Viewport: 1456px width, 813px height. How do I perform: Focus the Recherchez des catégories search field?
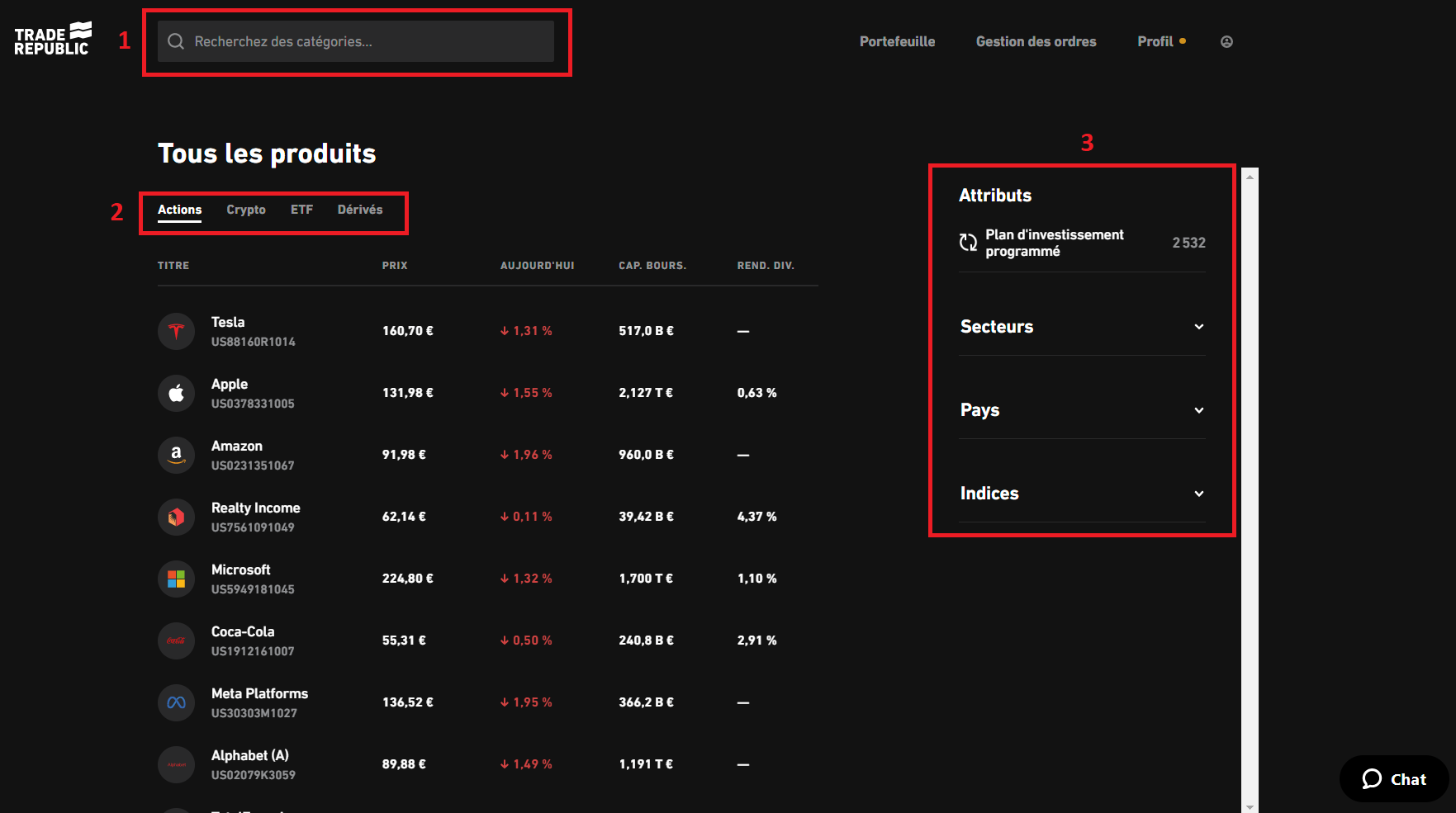coord(356,41)
